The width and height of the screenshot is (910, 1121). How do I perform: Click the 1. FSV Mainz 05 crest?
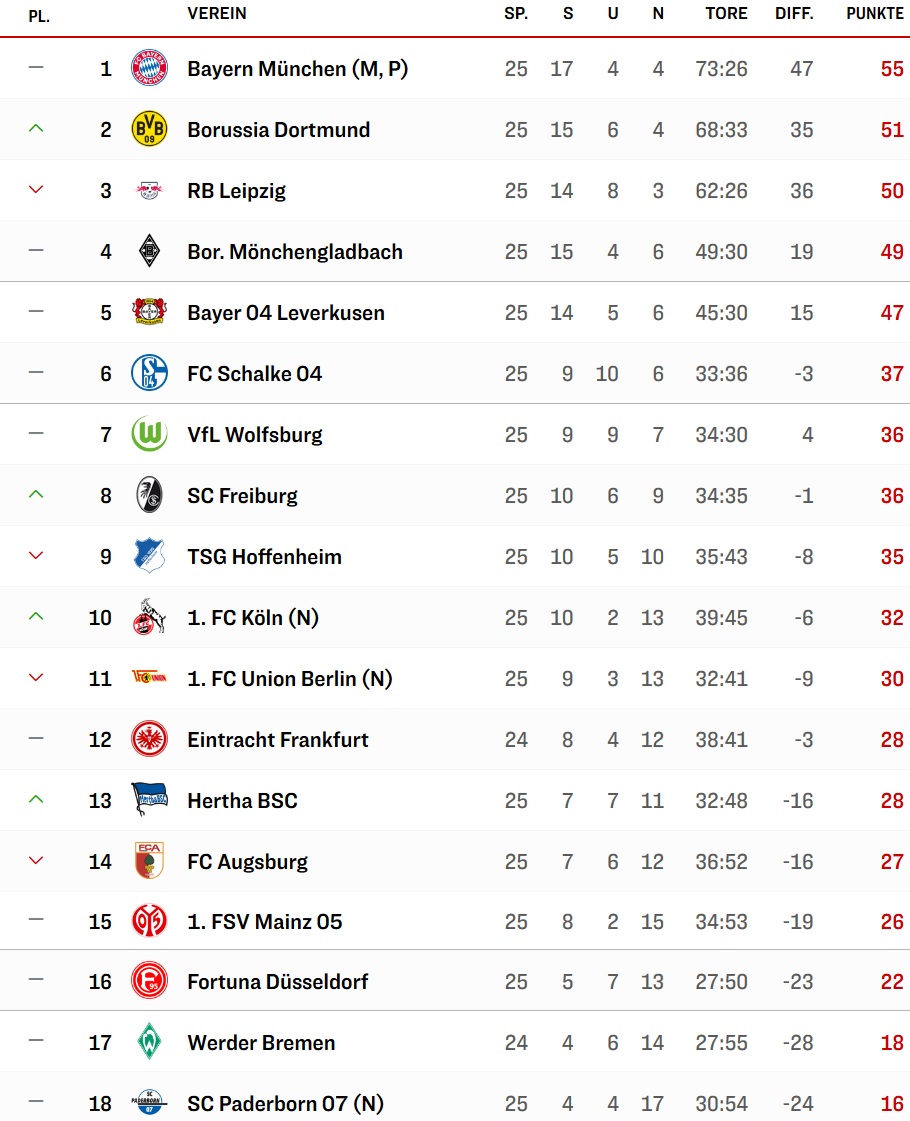pyautogui.click(x=150, y=921)
